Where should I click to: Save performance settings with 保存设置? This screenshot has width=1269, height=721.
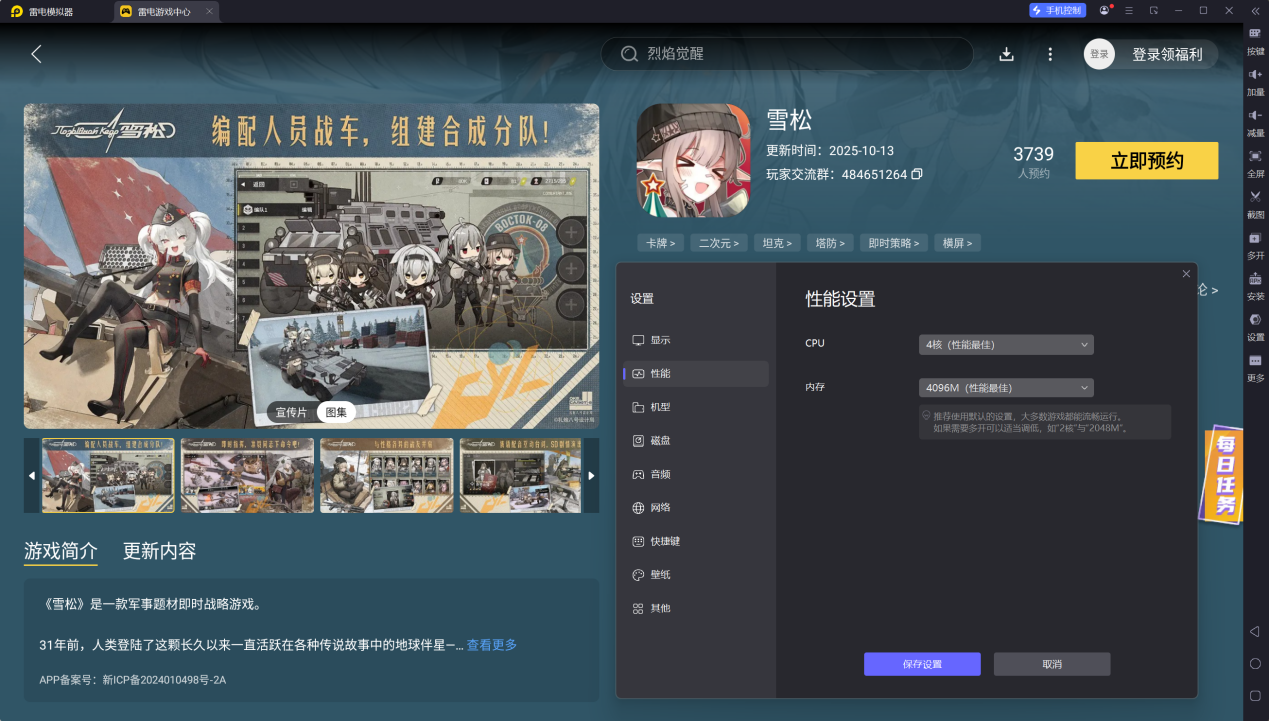click(921, 663)
